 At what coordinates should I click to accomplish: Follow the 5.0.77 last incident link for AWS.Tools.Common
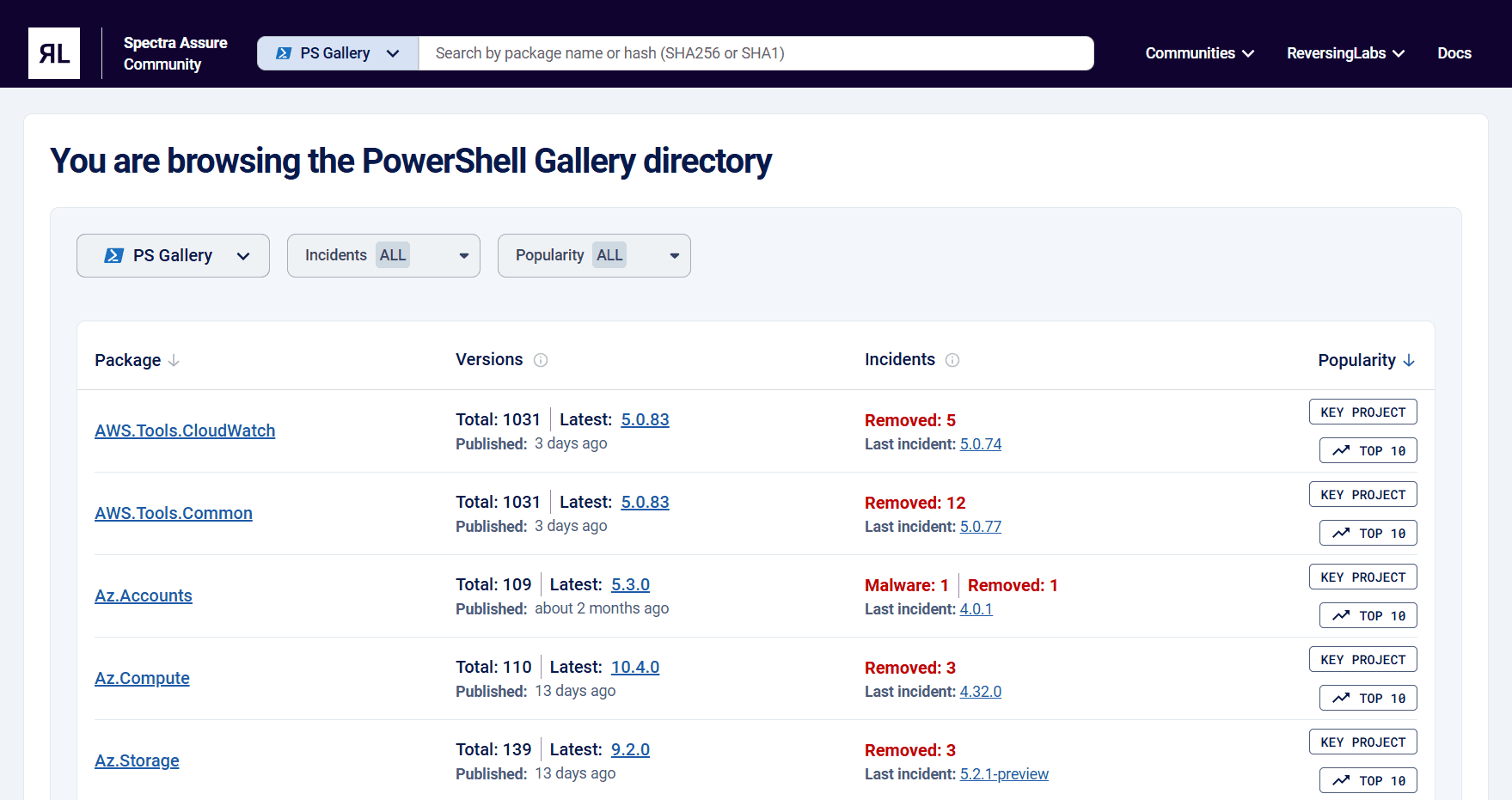click(x=980, y=526)
